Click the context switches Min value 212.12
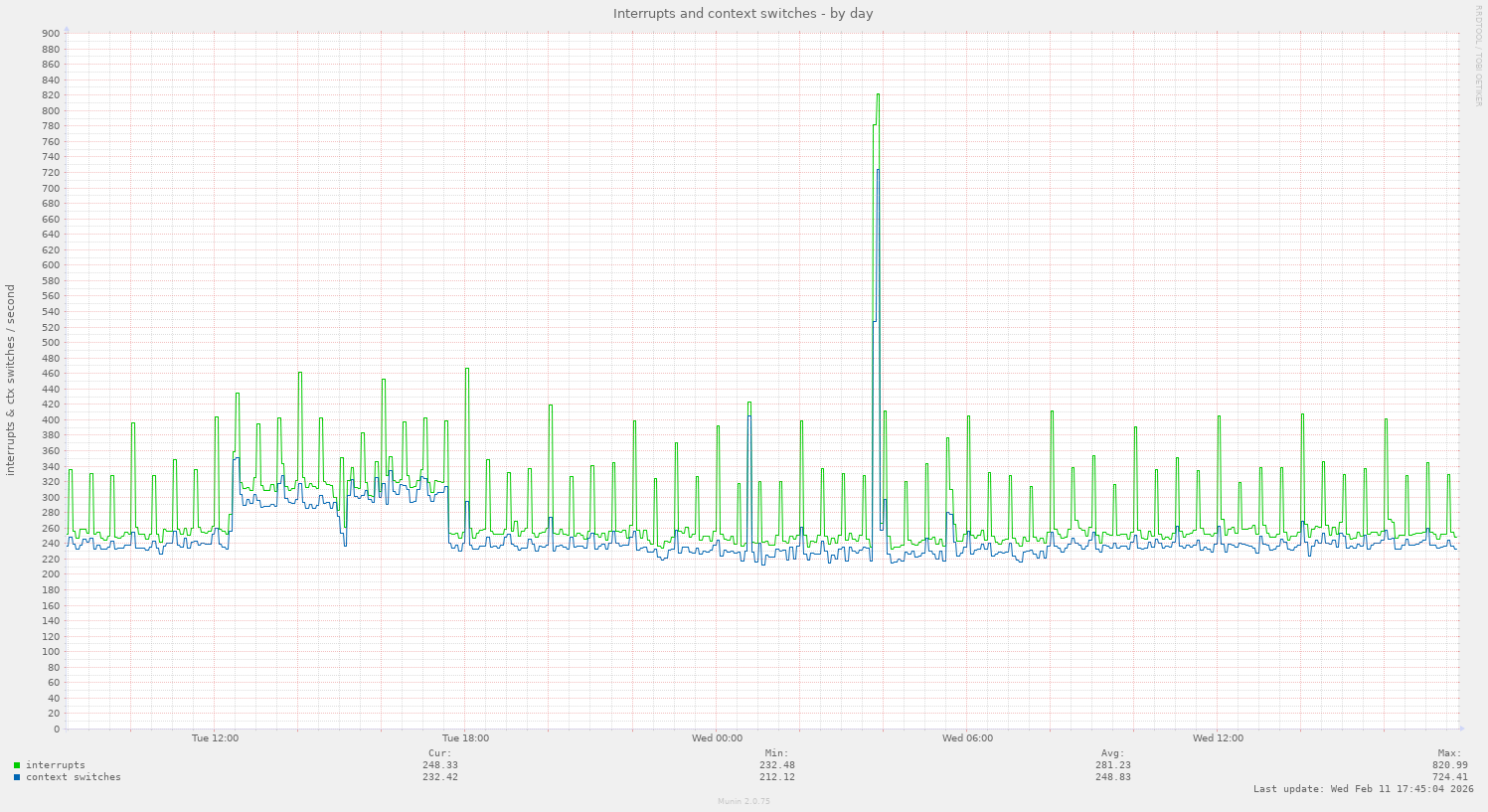 coord(776,777)
